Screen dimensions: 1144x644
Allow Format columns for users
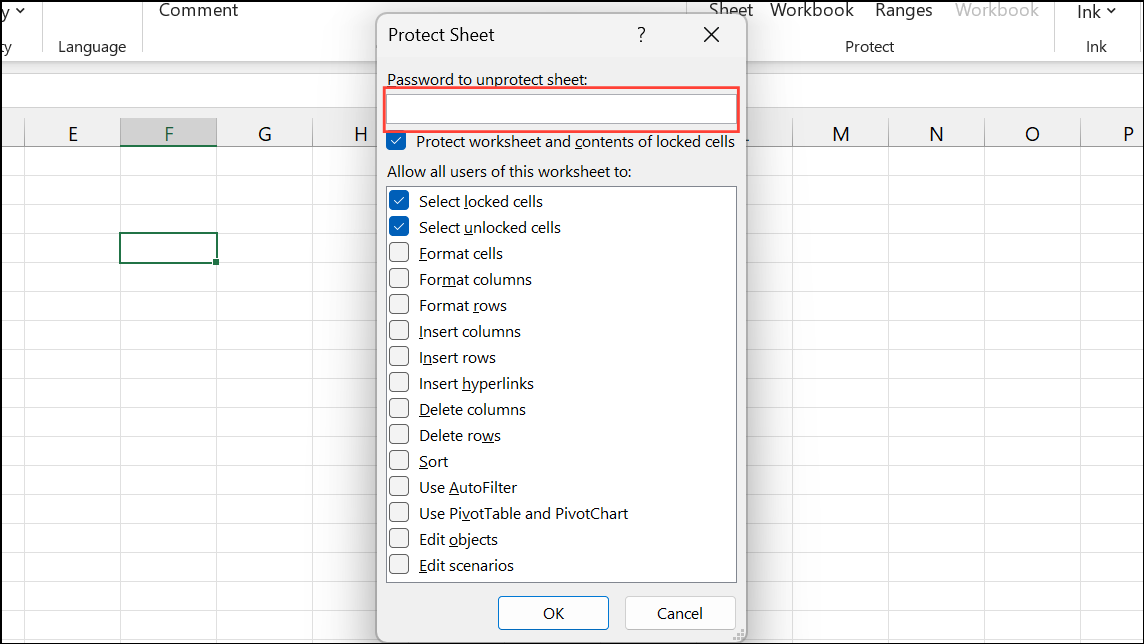coord(399,279)
